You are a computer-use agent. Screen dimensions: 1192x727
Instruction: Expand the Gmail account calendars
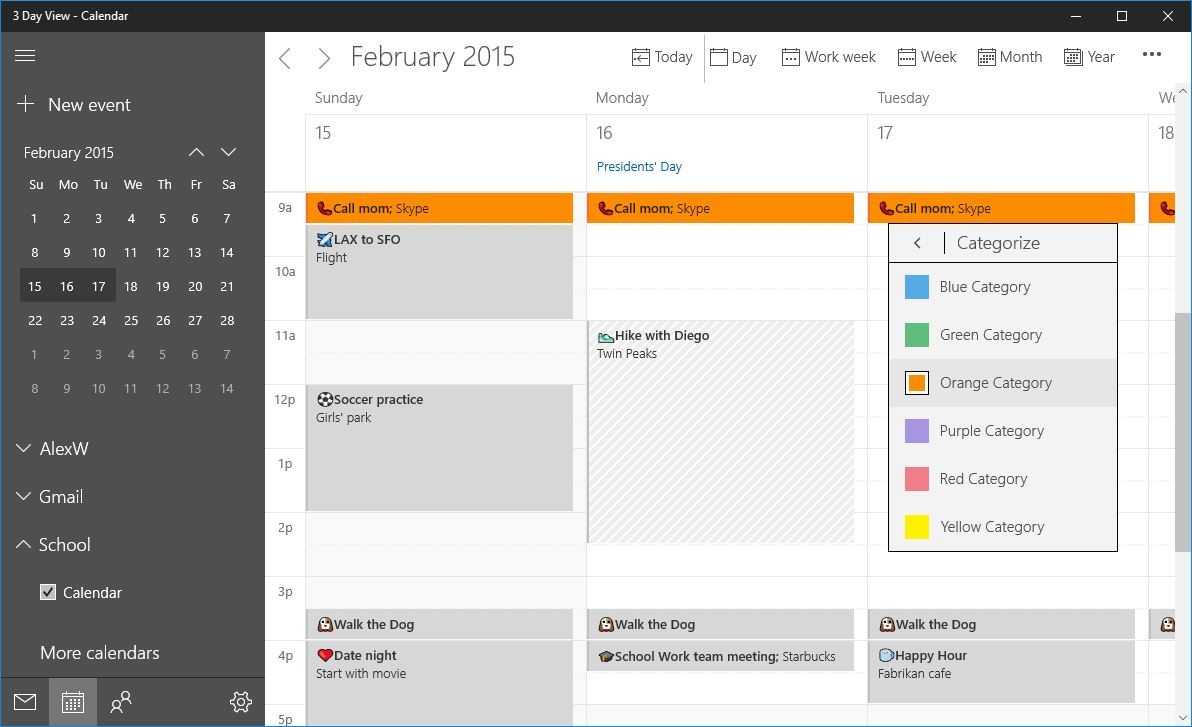click(x=49, y=497)
